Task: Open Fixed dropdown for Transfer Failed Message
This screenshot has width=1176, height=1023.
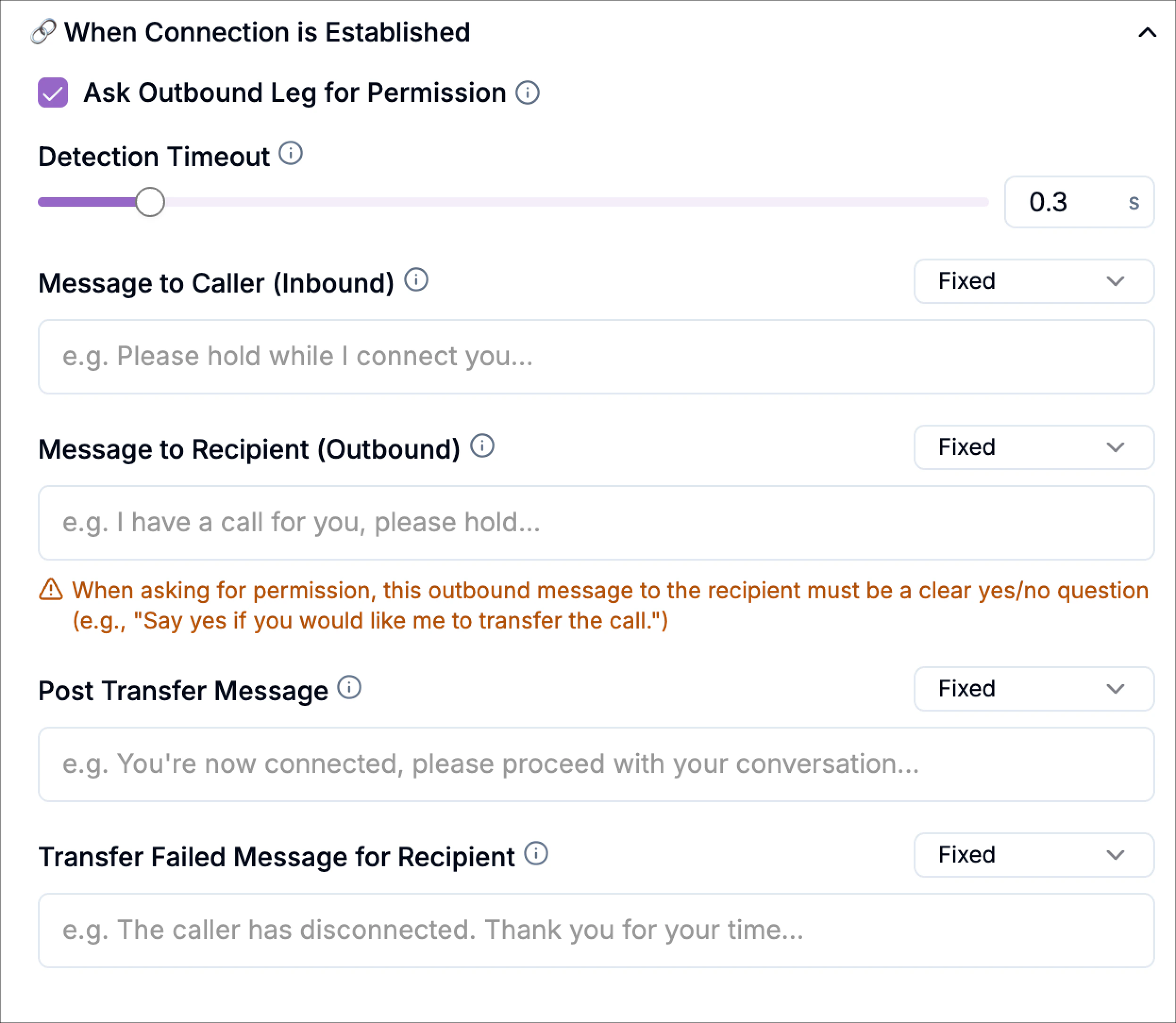Action: point(1033,855)
